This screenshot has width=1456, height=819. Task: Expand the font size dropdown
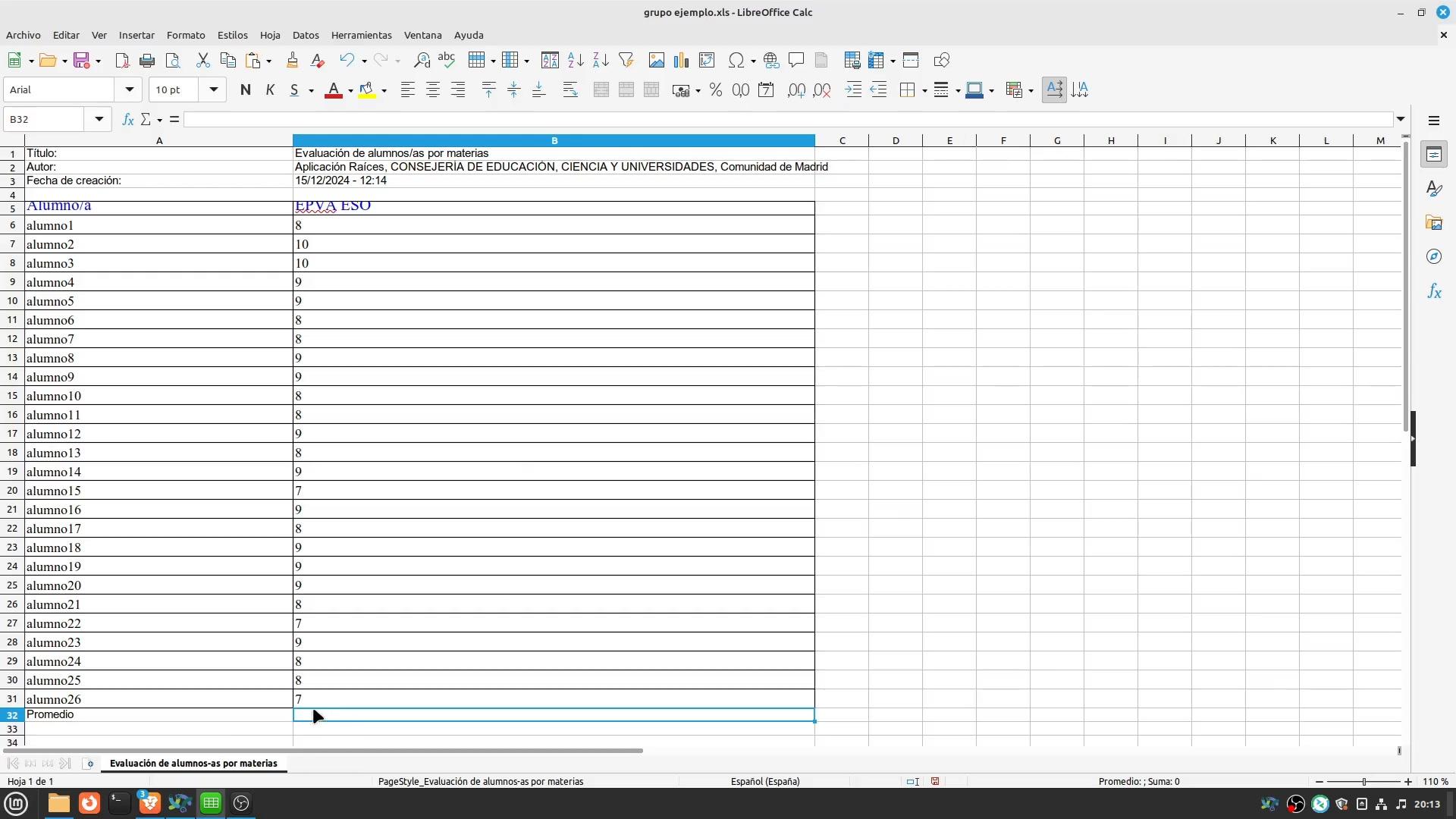click(x=214, y=90)
